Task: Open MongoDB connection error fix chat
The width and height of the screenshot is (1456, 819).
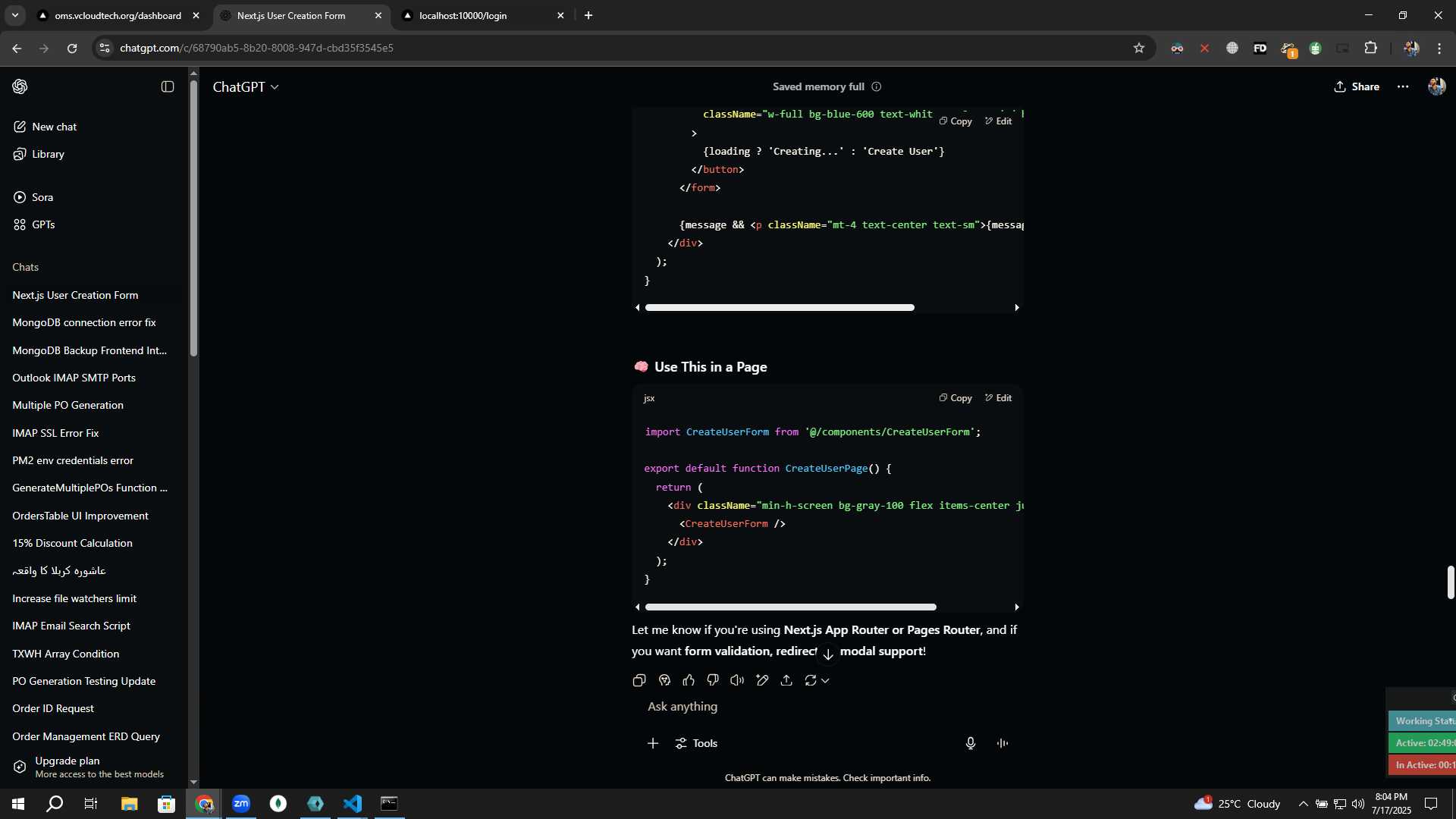Action: (84, 322)
